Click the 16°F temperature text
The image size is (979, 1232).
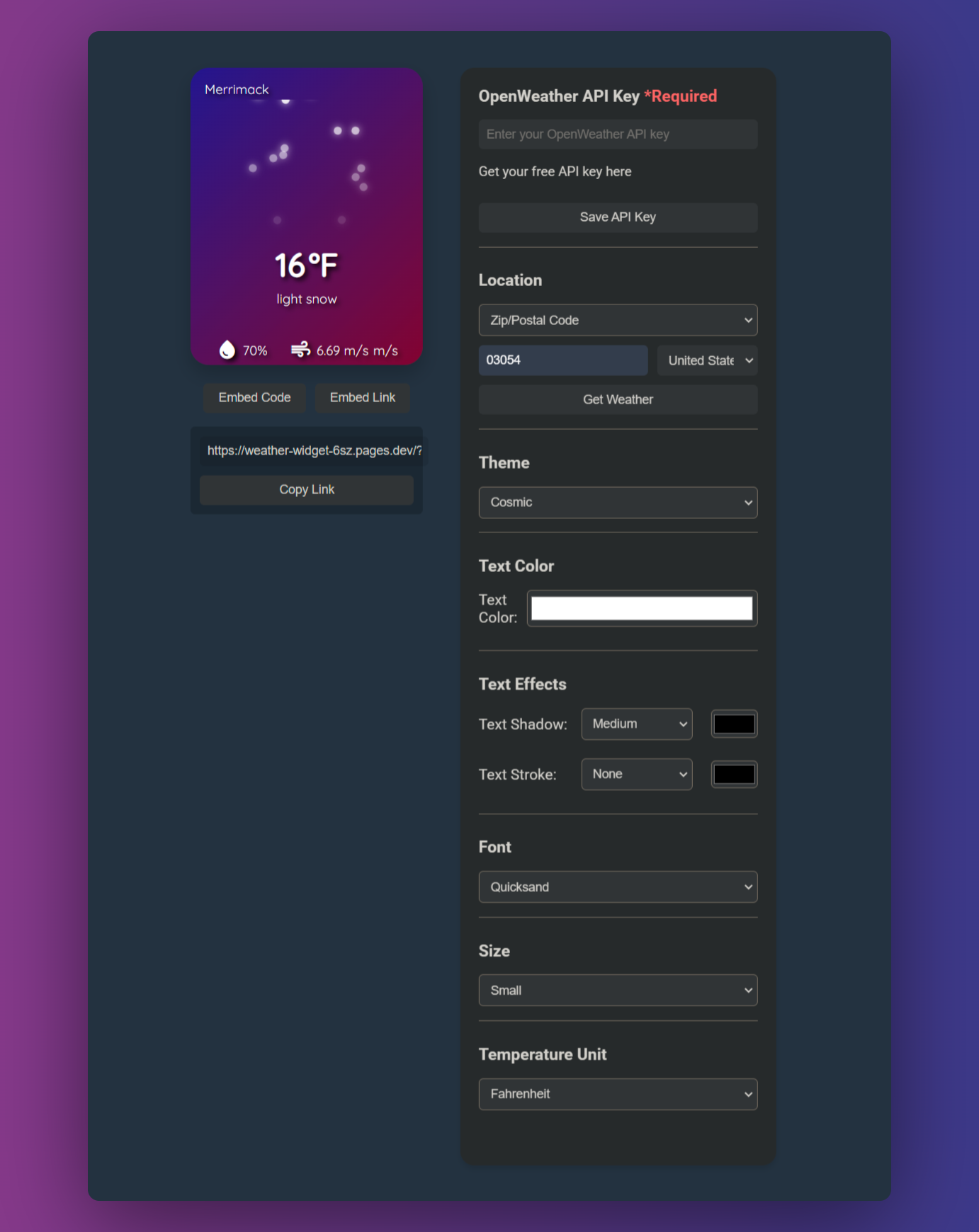pyautogui.click(x=306, y=266)
